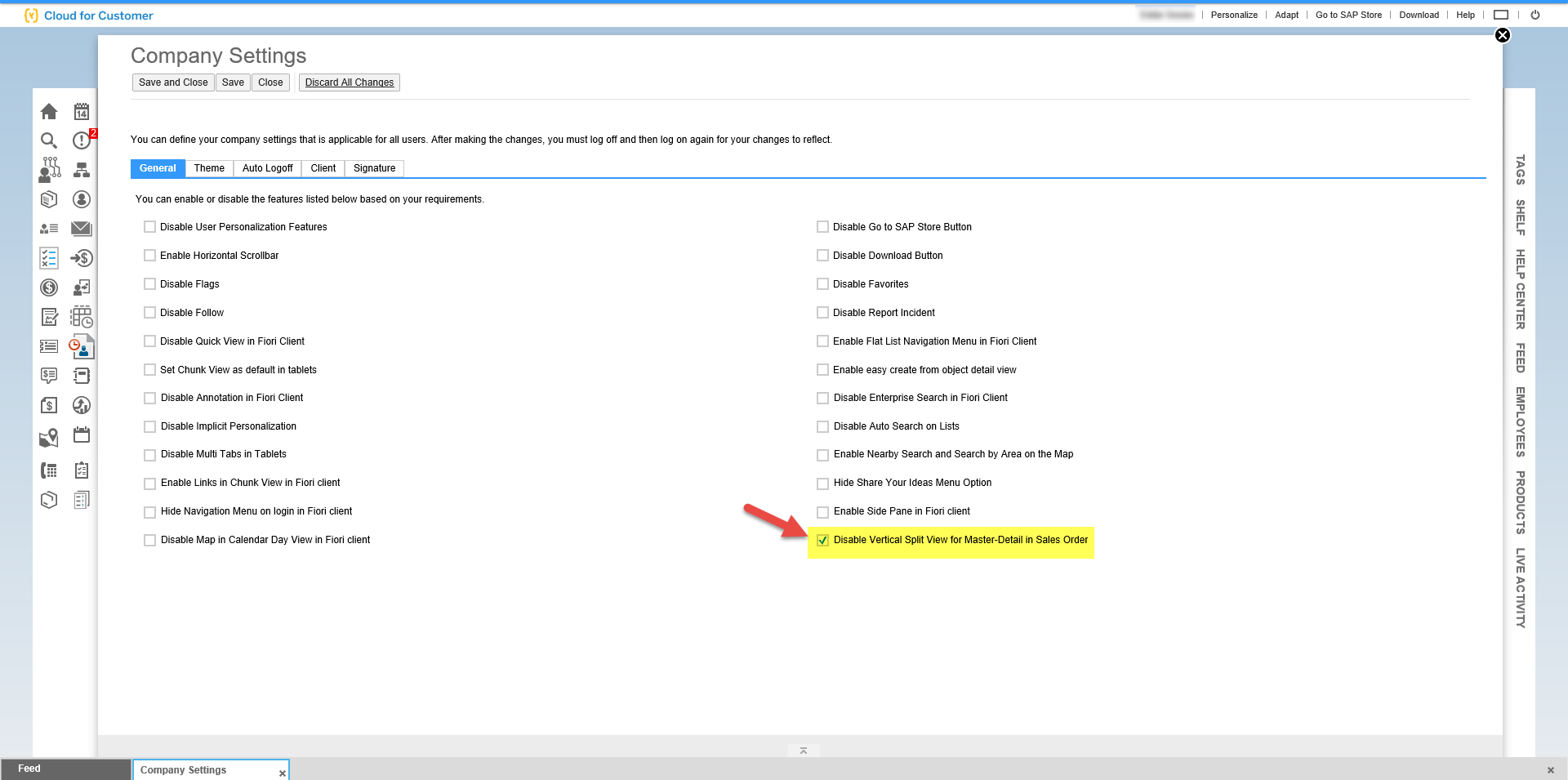This screenshot has width=1568, height=780.
Task: Click the Save button
Action: click(233, 82)
